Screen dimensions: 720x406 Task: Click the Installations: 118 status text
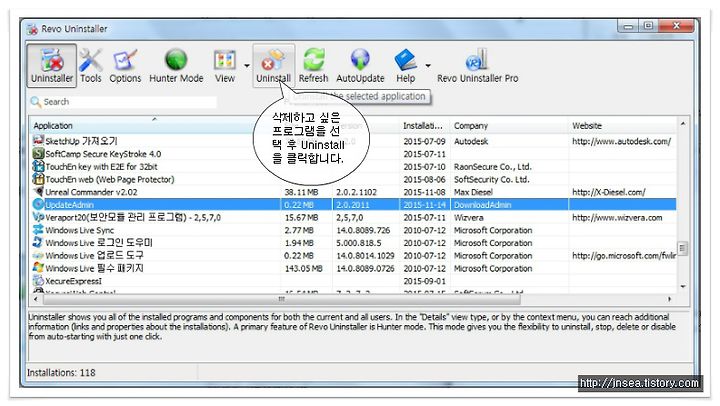tap(61, 372)
